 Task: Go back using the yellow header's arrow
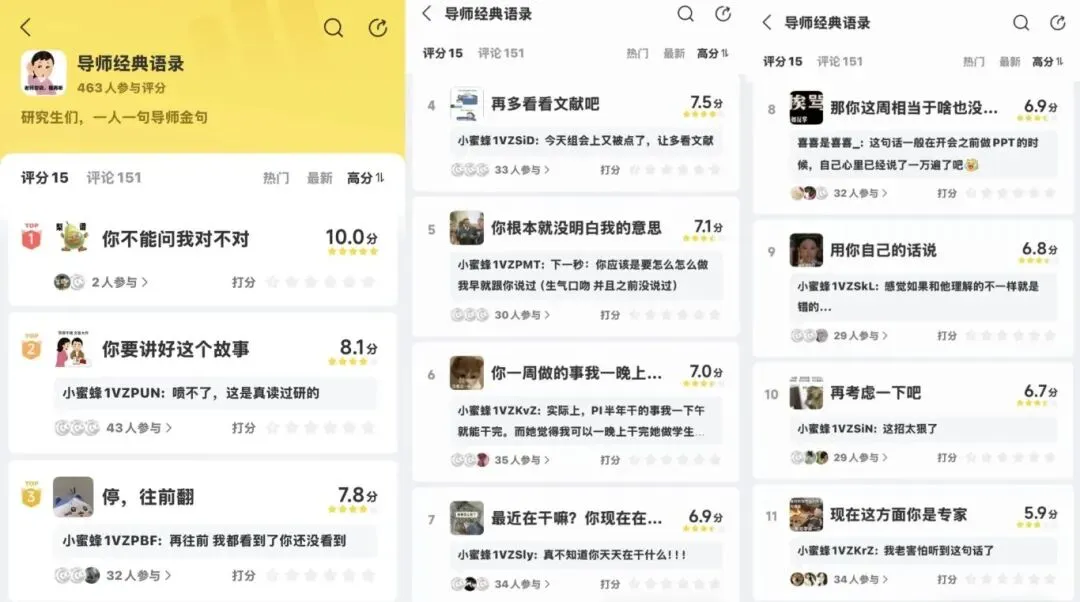(x=26, y=28)
